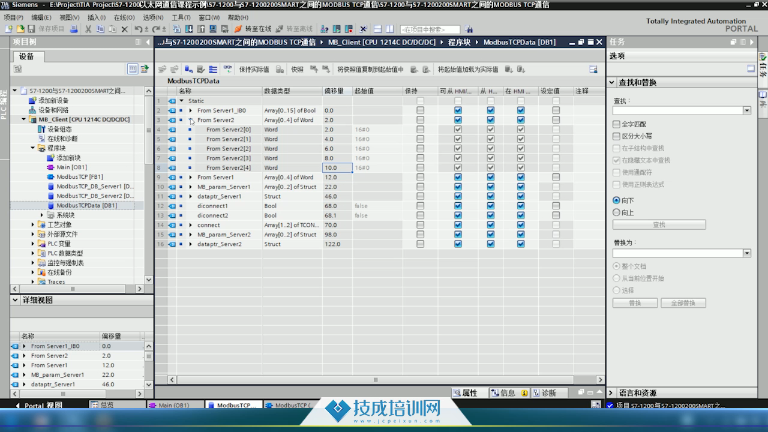The image size is (768, 432).
Task: Click the ModbusTCP [FB1] block icon
Action: point(50,177)
